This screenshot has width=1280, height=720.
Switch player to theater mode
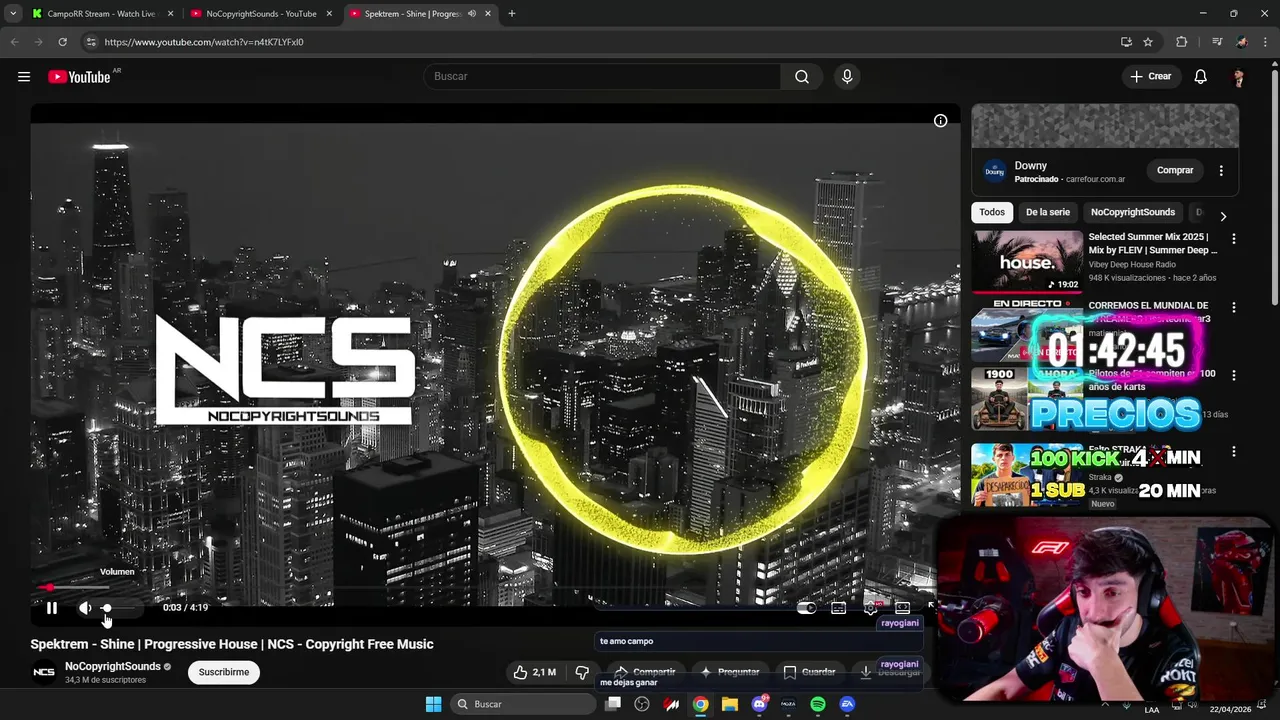[x=902, y=608]
